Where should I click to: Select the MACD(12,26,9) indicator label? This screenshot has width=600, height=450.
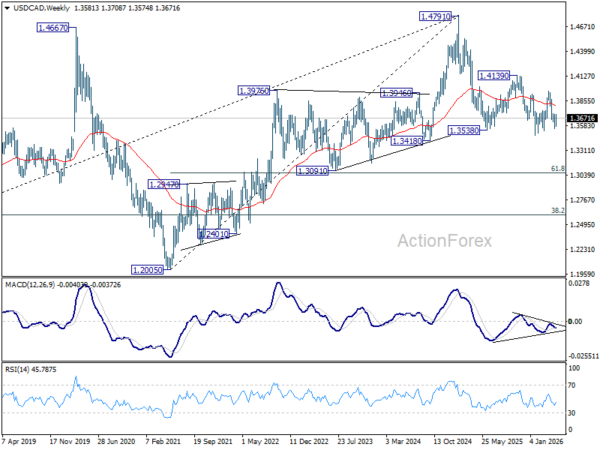pos(30,285)
